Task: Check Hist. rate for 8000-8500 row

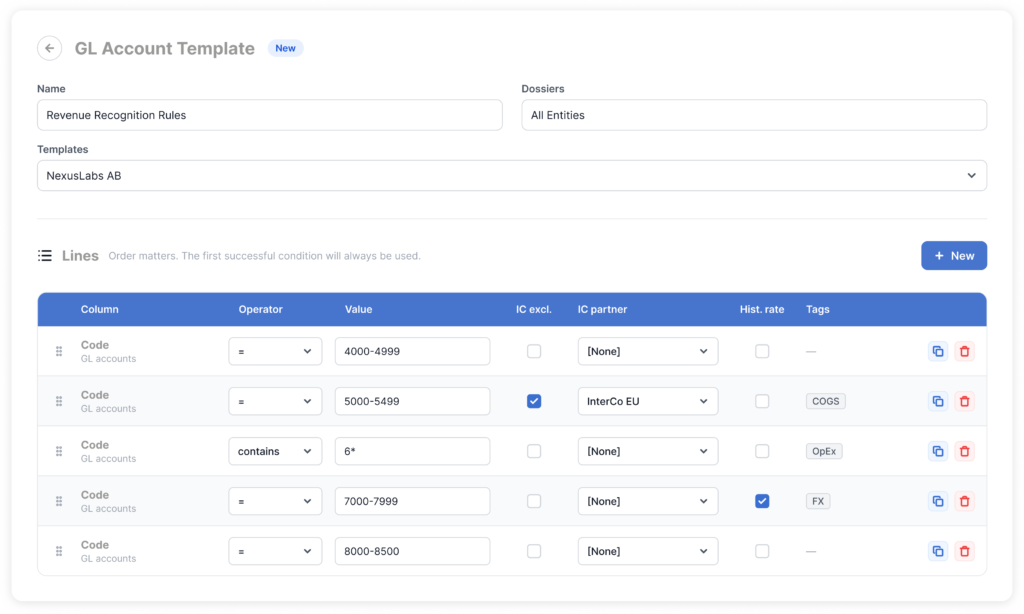Action: coord(762,551)
